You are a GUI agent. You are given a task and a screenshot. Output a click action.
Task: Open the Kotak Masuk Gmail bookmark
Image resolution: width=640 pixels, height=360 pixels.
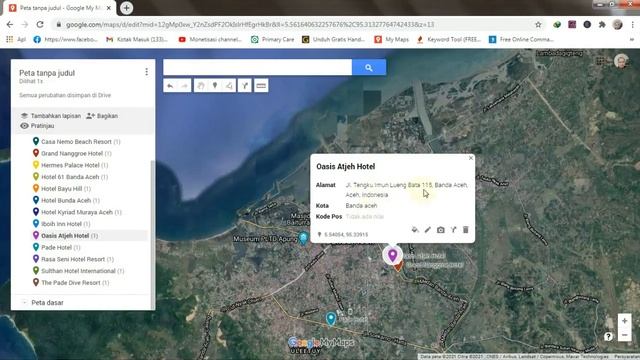137,40
